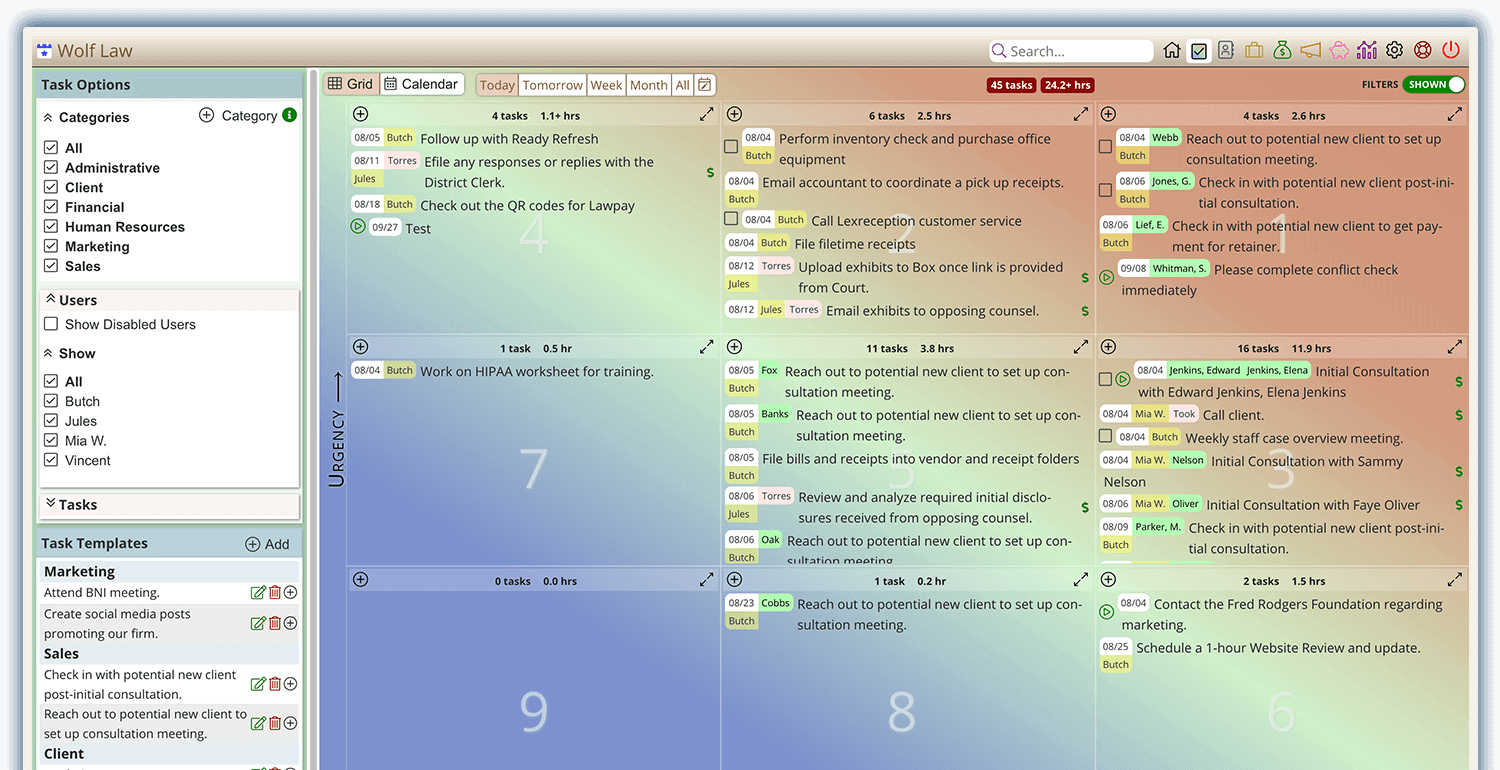Image resolution: width=1500 pixels, height=770 pixels.
Task: Click the pink piggy bank icon
Action: click(x=1339, y=51)
